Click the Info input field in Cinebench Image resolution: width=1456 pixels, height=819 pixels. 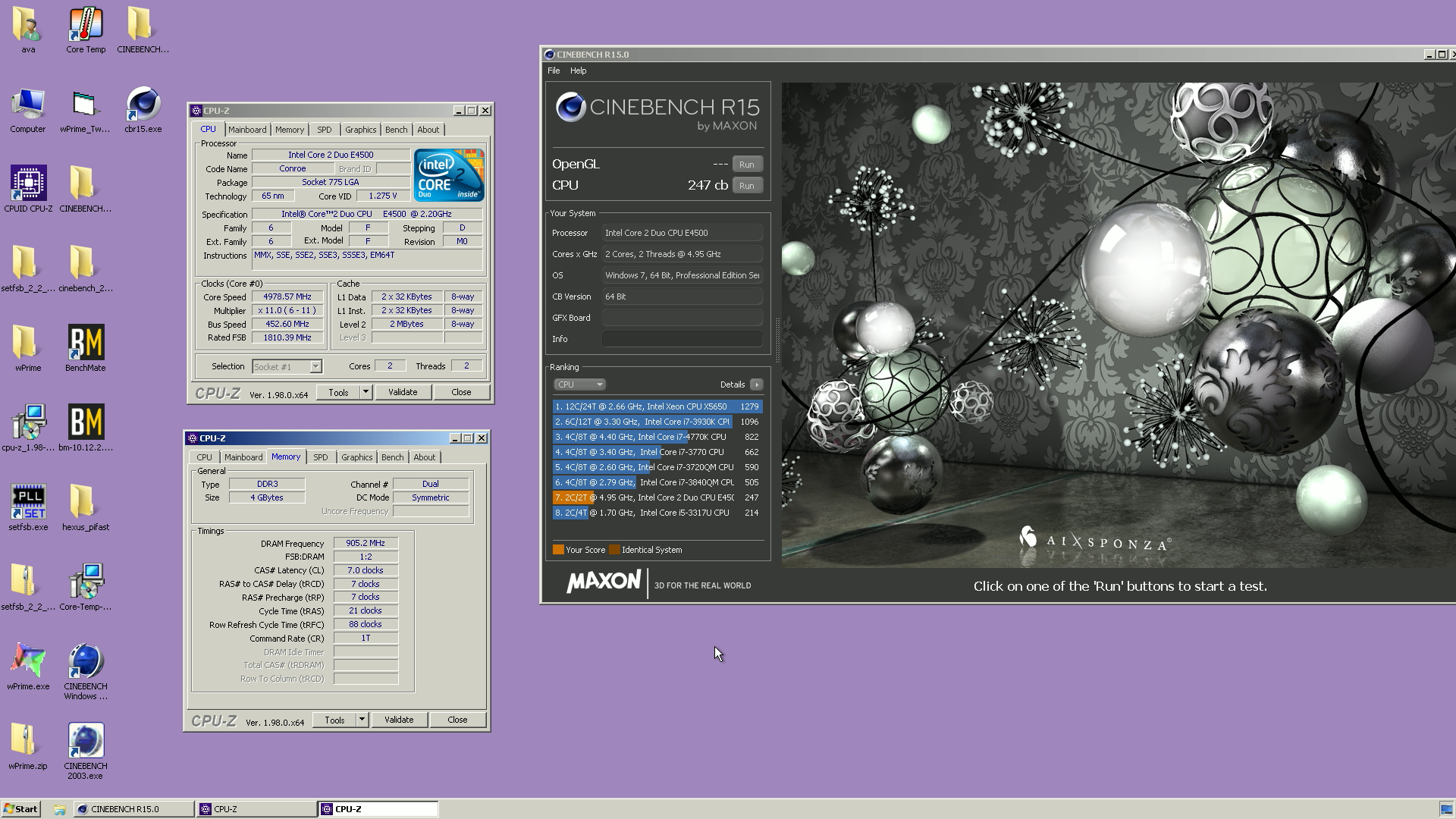click(x=682, y=339)
